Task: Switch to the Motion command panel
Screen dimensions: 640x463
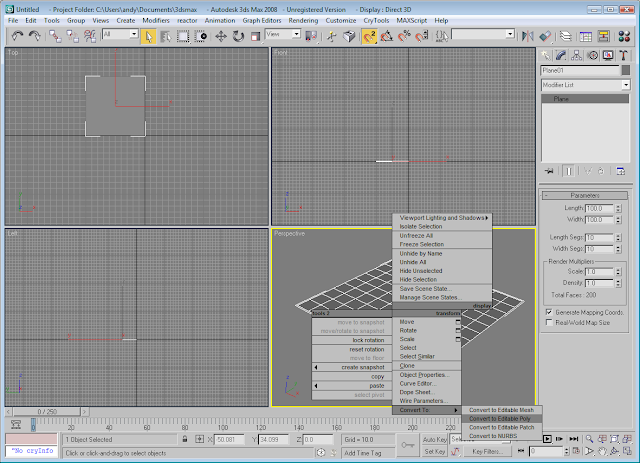Action: pyautogui.click(x=592, y=56)
